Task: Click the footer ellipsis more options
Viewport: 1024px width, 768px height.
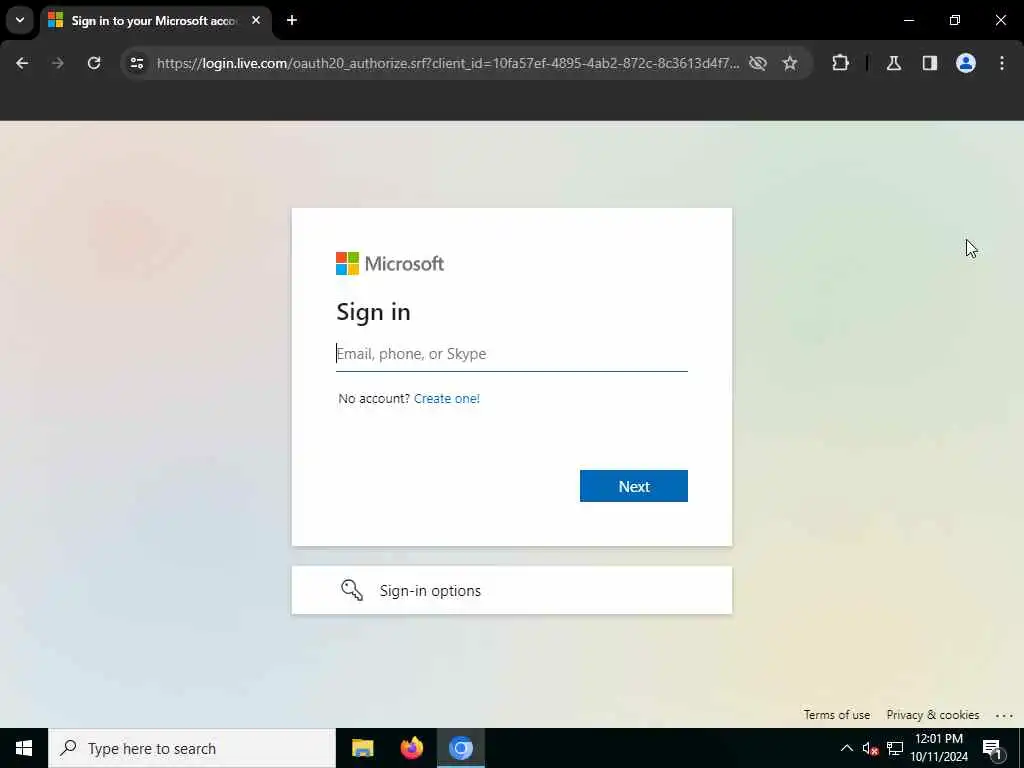Action: 1004,715
